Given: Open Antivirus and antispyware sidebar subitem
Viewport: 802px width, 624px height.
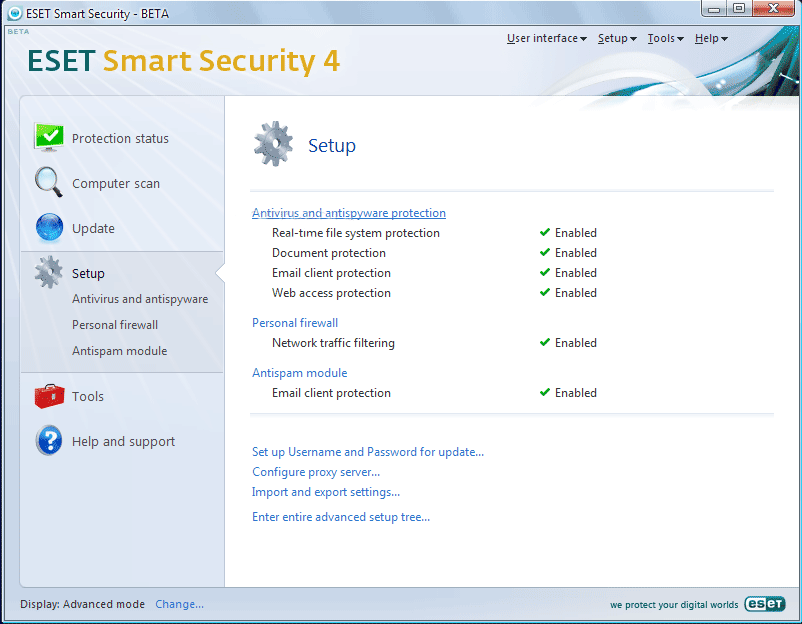Looking at the screenshot, I should 140,299.
